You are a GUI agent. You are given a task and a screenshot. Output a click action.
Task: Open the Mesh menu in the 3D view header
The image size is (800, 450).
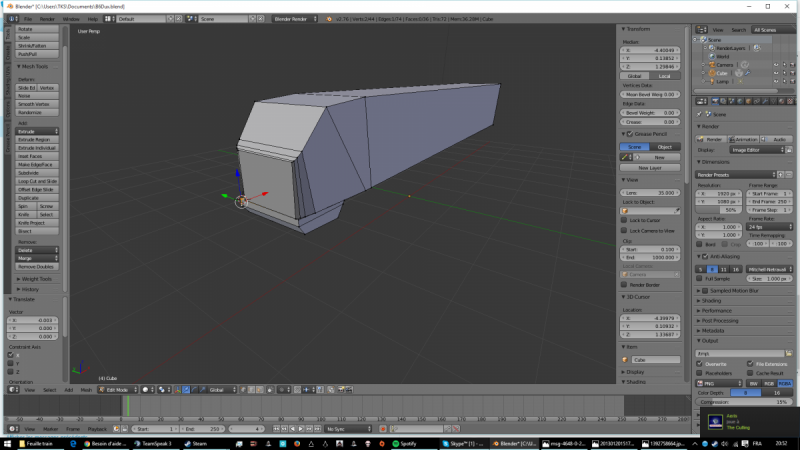pos(86,390)
